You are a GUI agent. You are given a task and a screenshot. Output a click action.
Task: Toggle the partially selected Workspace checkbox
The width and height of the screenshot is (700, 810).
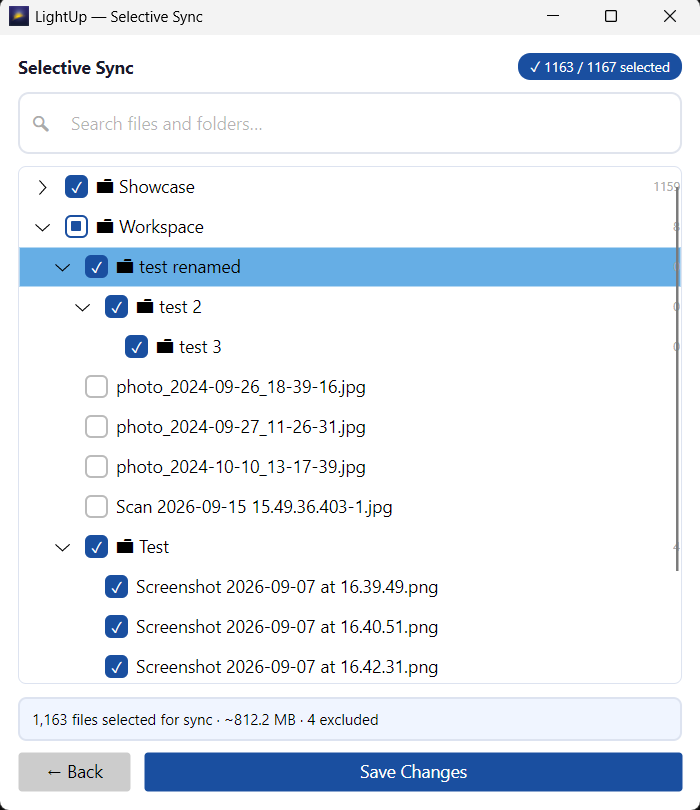[76, 226]
